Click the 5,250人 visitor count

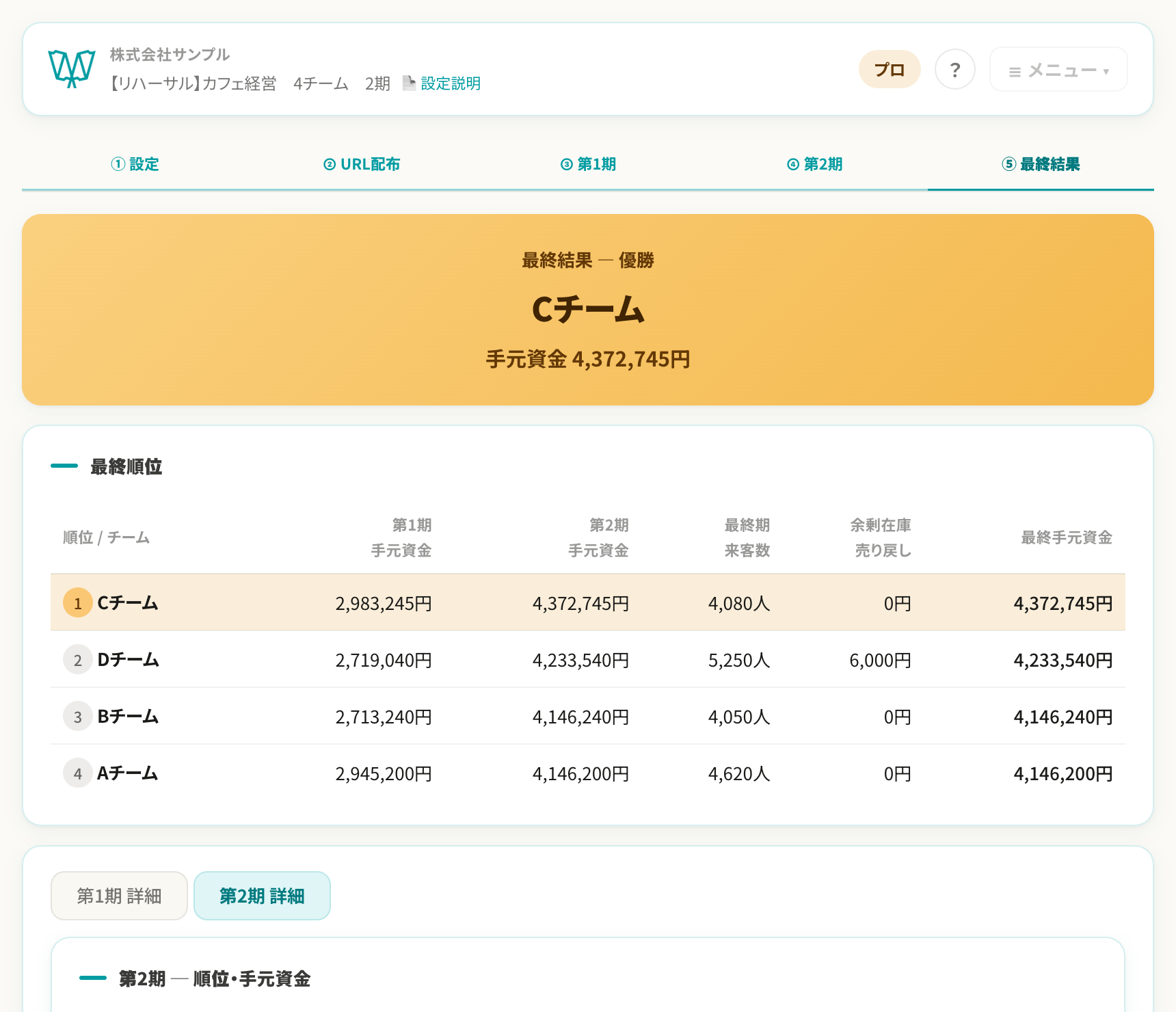coord(739,661)
